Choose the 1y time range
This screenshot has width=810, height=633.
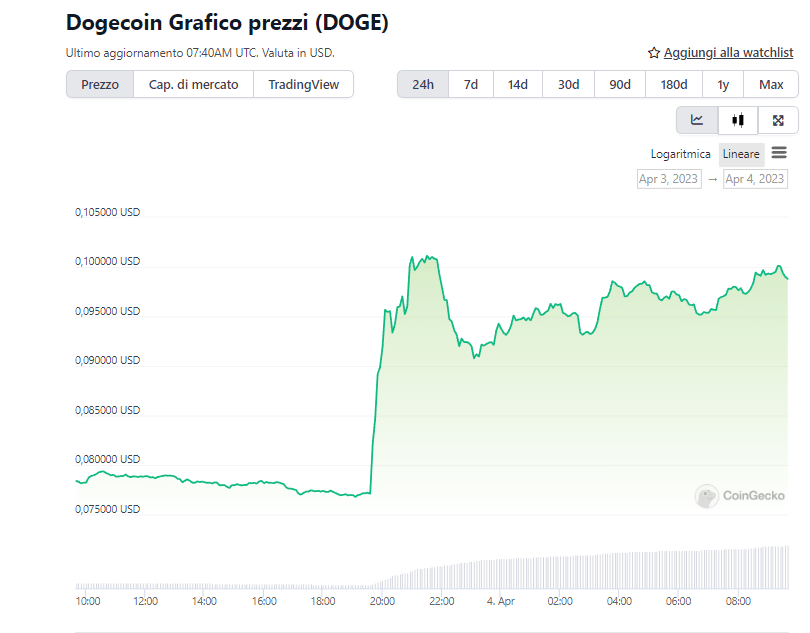723,84
